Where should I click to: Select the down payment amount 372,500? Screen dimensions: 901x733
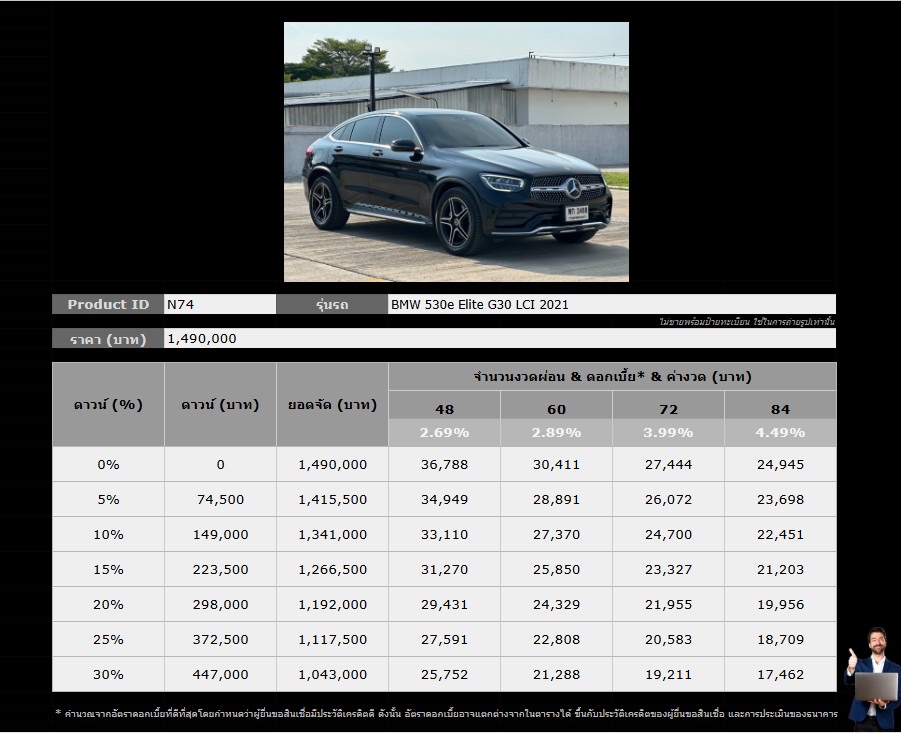click(220, 639)
